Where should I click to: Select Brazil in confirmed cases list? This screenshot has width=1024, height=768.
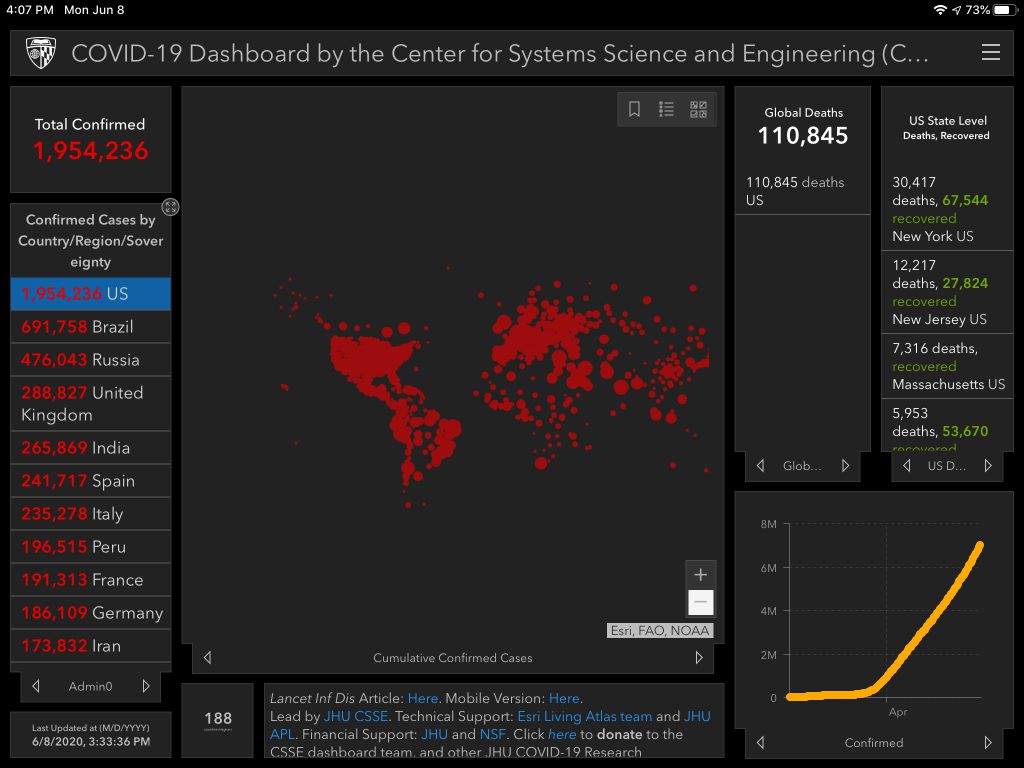(90, 327)
